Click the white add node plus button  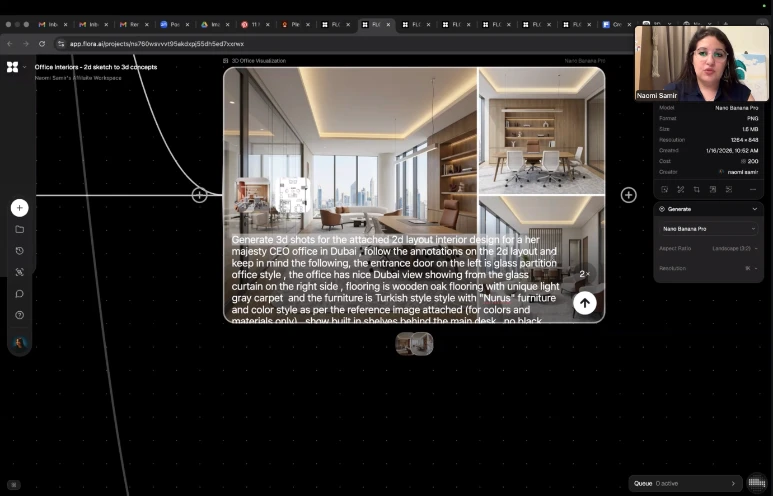19,208
